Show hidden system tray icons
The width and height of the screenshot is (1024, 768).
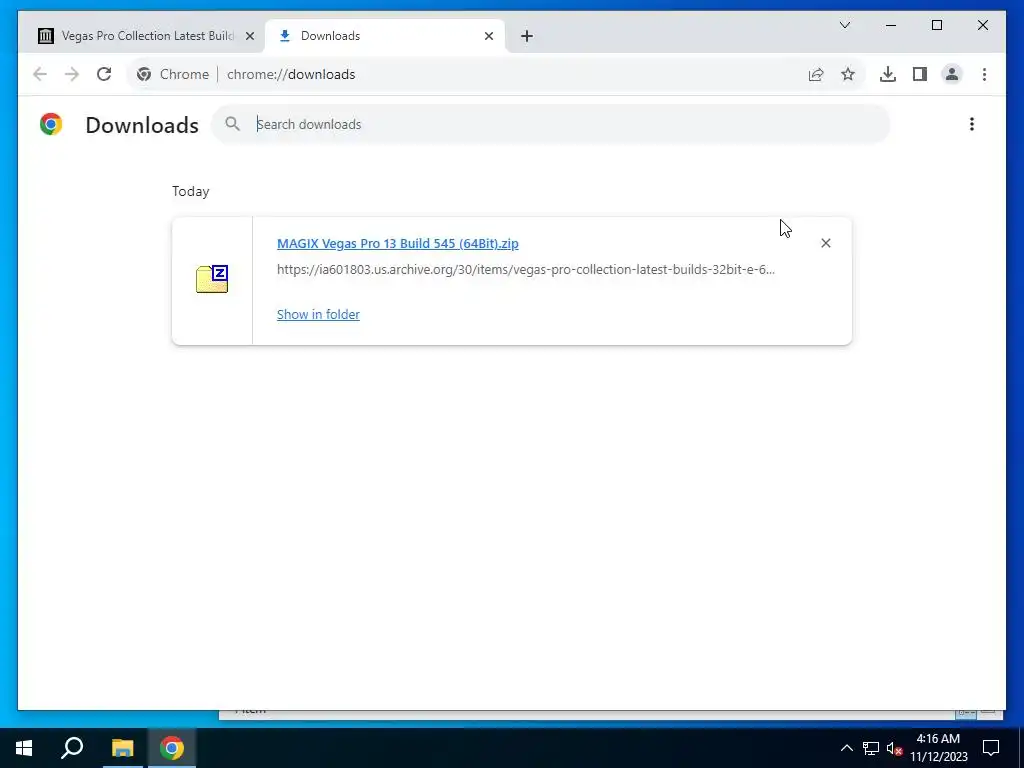[x=846, y=748]
